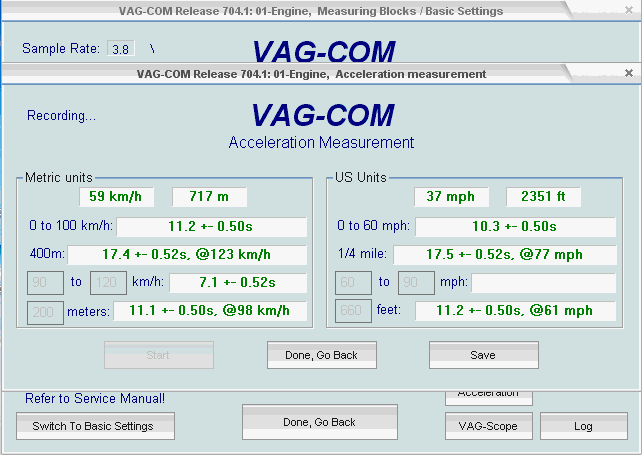Select the 717 m distance value
The image size is (642, 455).
209,197
